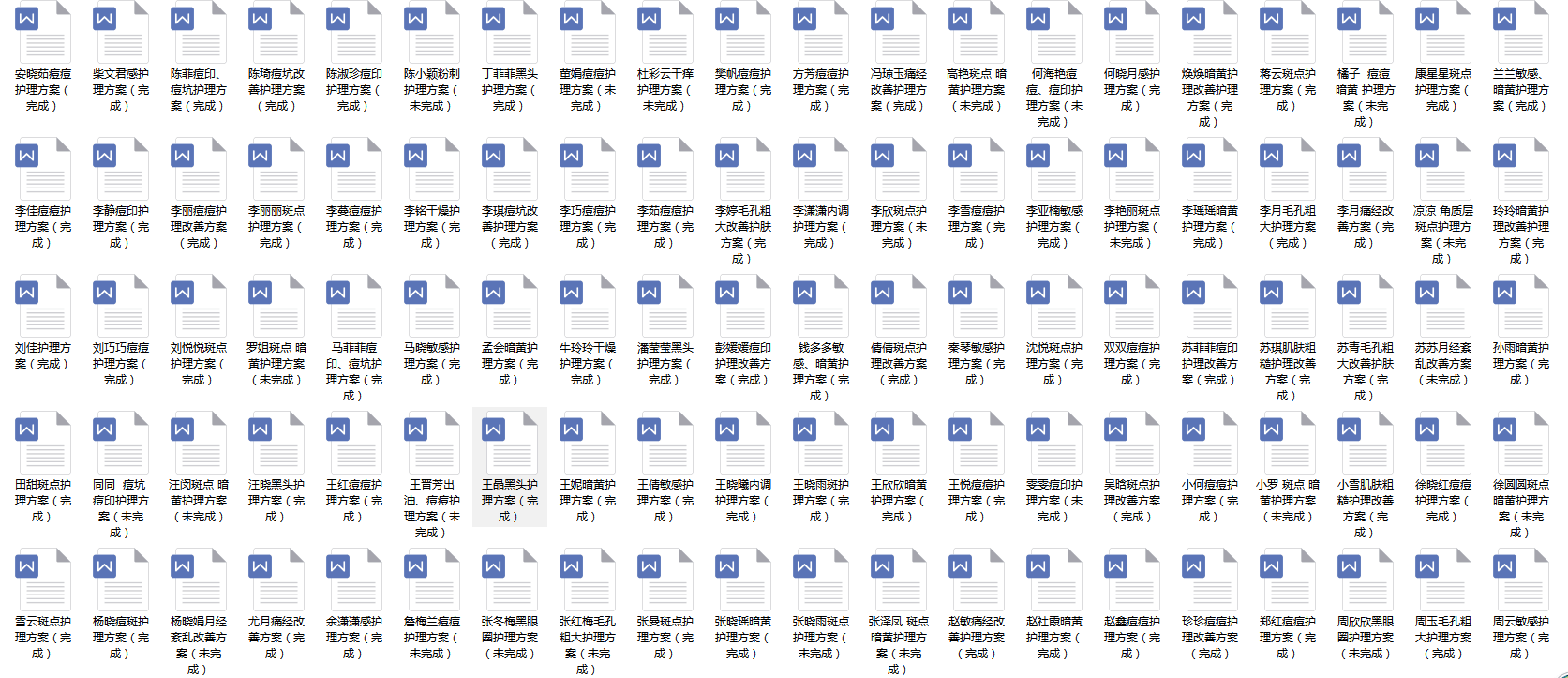This screenshot has height=678, width=1568.
Task: Click the file name 余潇潇感护理方案(完成)
Action: point(353,638)
